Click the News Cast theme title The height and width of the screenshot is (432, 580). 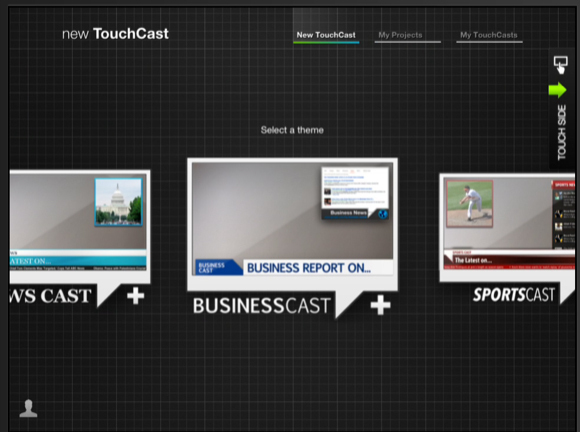(50, 296)
